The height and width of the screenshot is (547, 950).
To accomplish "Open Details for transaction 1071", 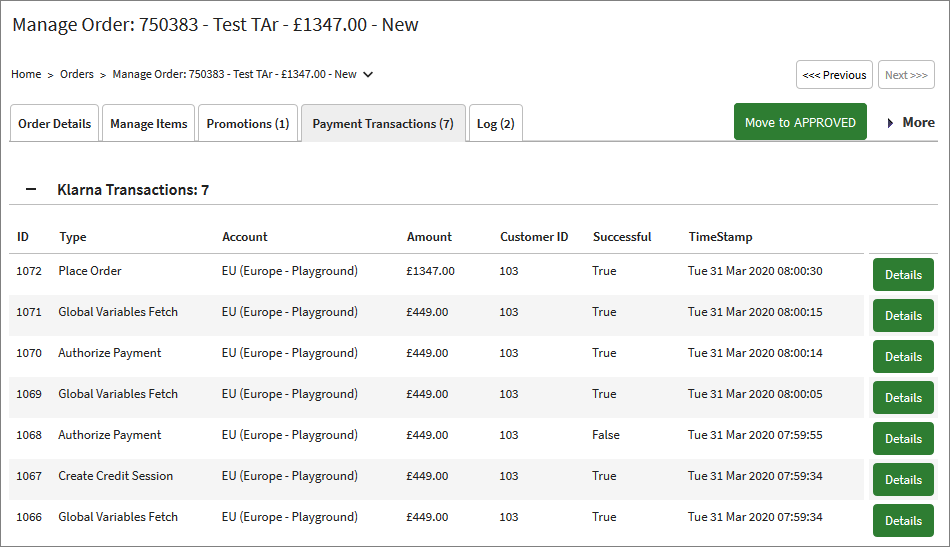I will pos(902,316).
